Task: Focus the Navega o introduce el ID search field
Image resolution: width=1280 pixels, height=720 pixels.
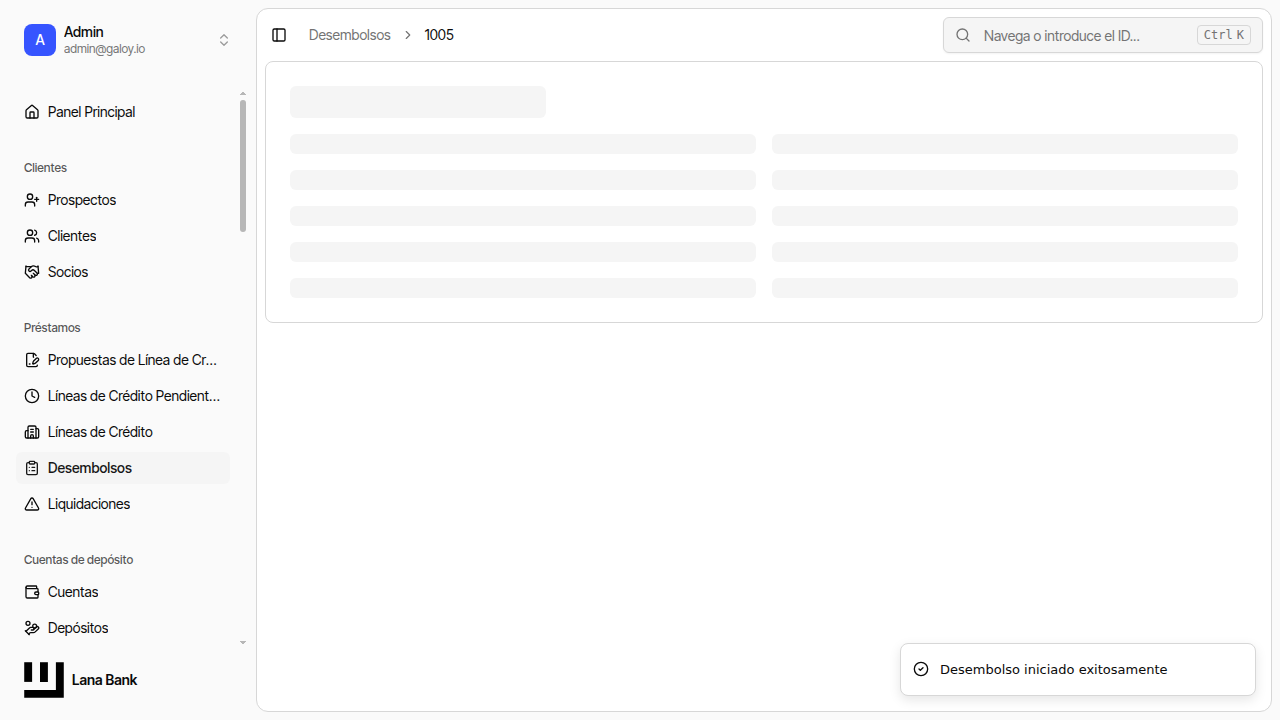Action: coord(1103,35)
